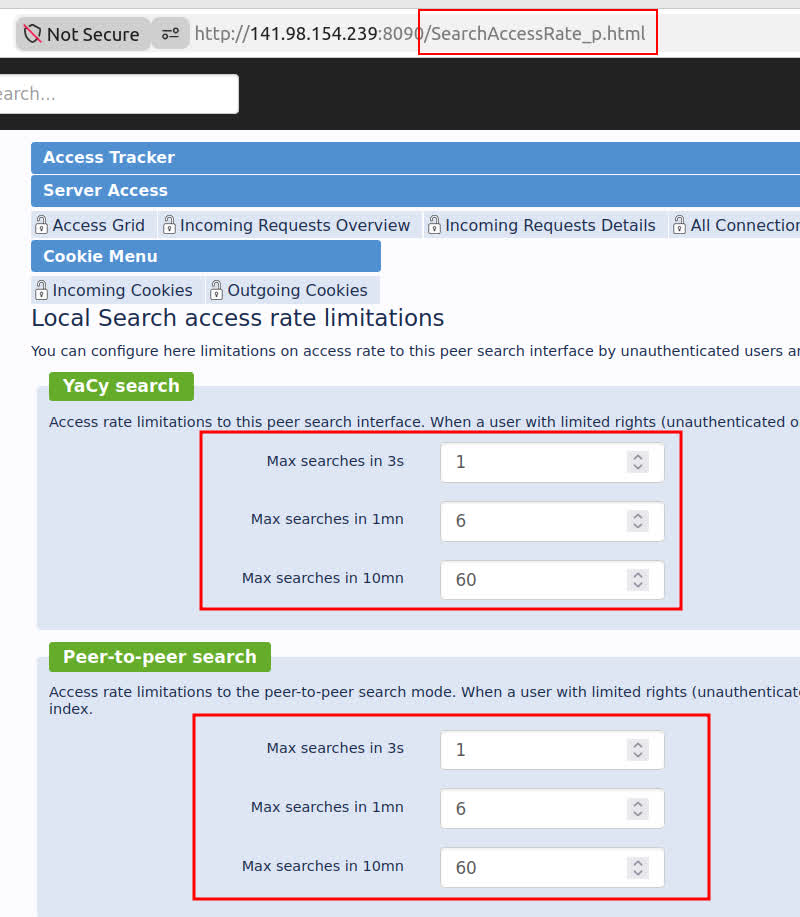Click the YaCy search 'Max searches in 3s' label
This screenshot has height=917, width=800.
click(x=335, y=461)
